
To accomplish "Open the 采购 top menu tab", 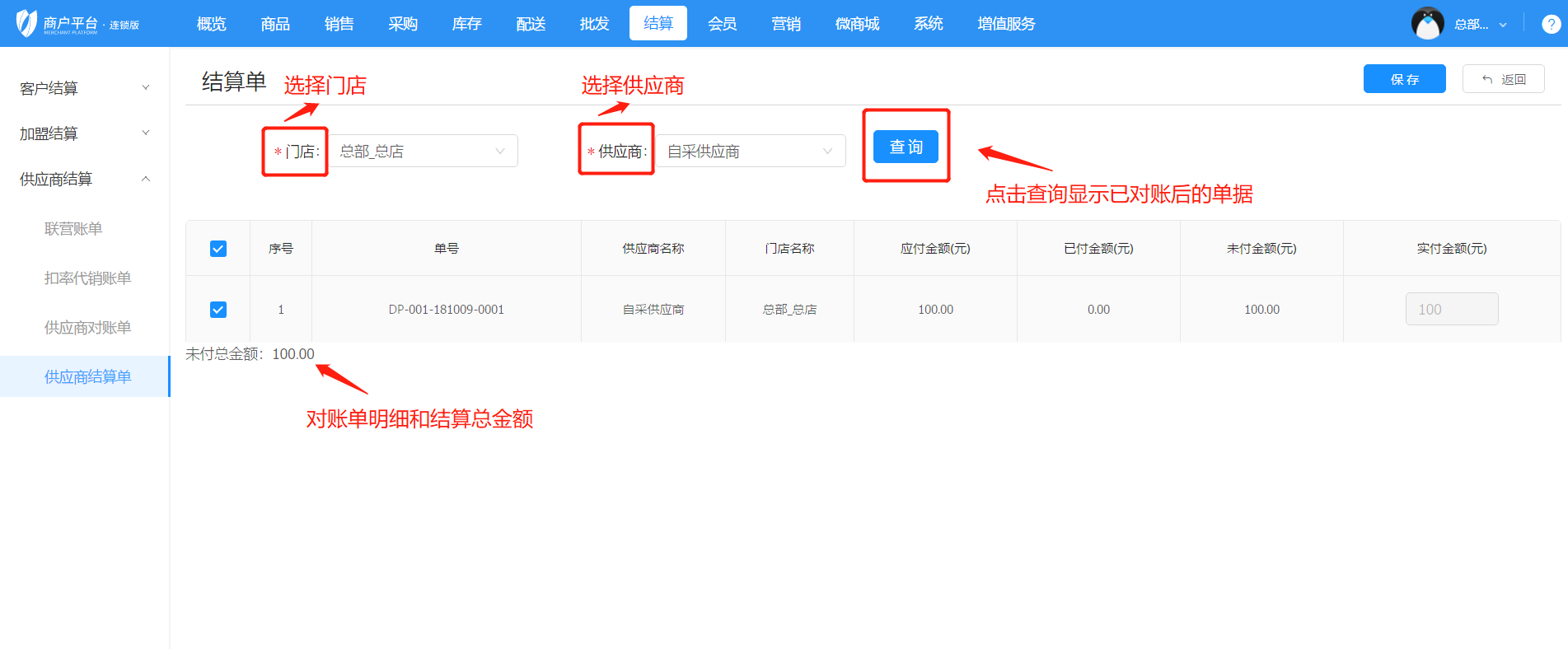I will (x=403, y=24).
